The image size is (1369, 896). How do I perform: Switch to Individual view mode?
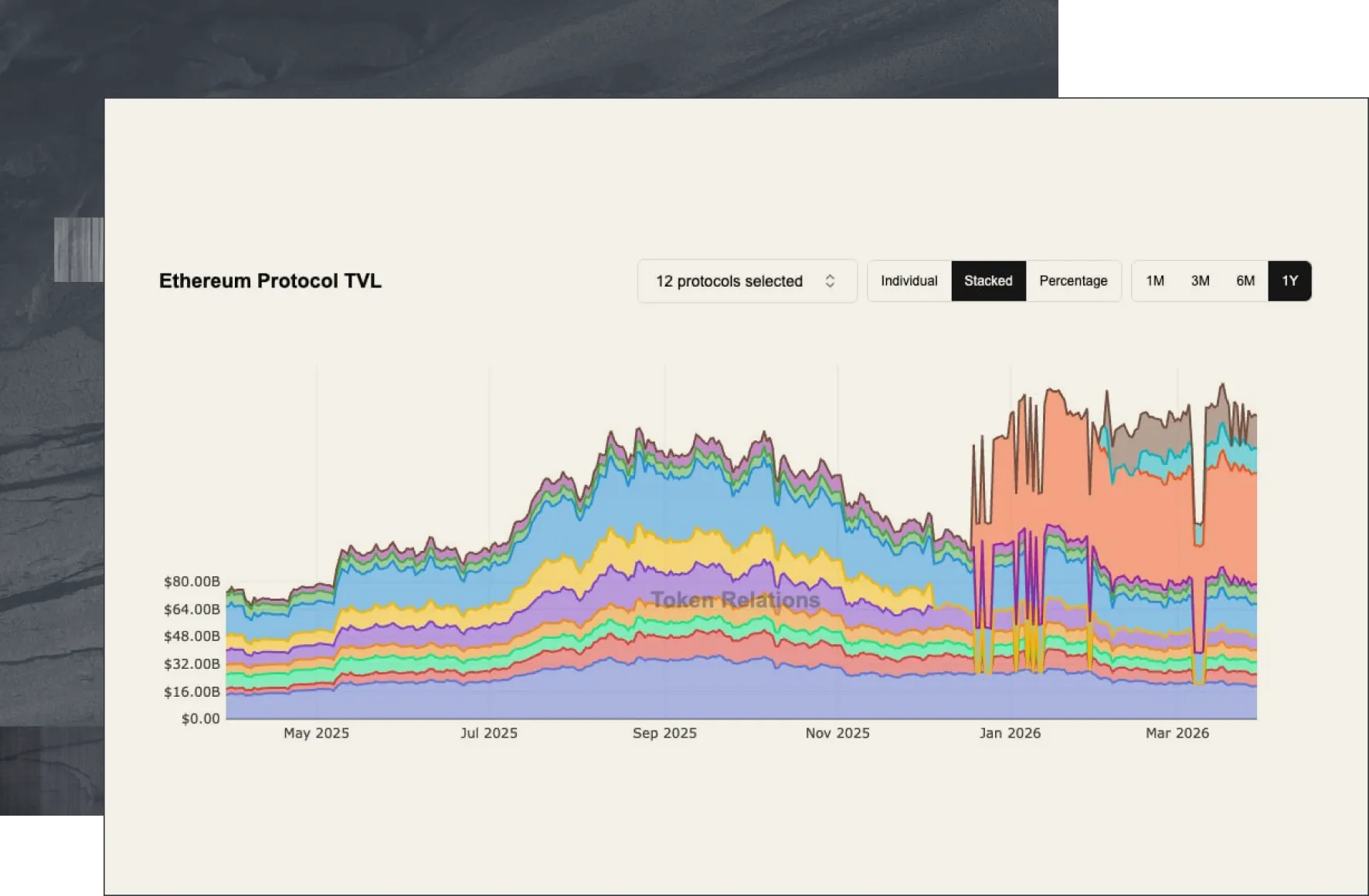pyautogui.click(x=909, y=281)
